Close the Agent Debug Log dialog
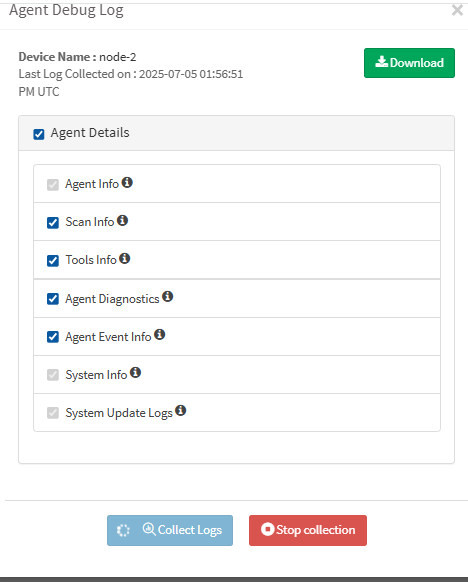The image size is (468, 582). (x=457, y=10)
